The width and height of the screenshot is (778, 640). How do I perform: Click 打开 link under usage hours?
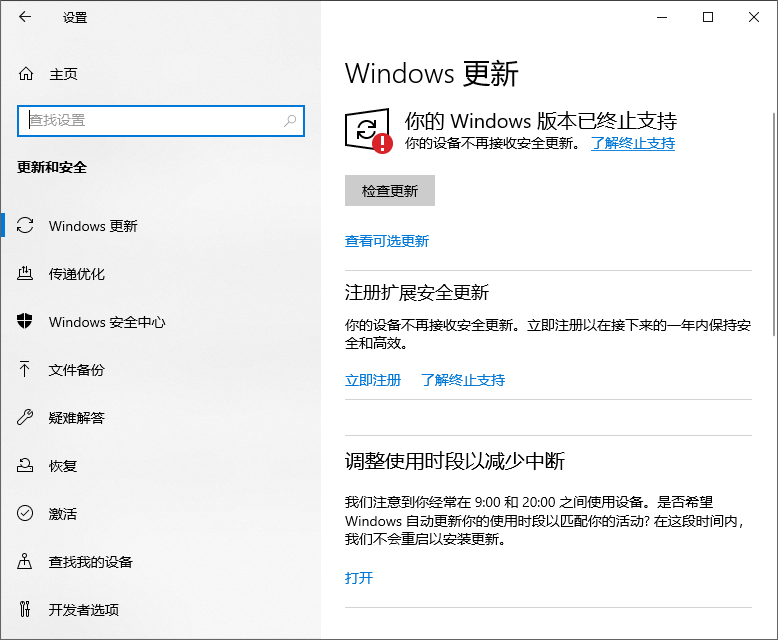click(359, 577)
